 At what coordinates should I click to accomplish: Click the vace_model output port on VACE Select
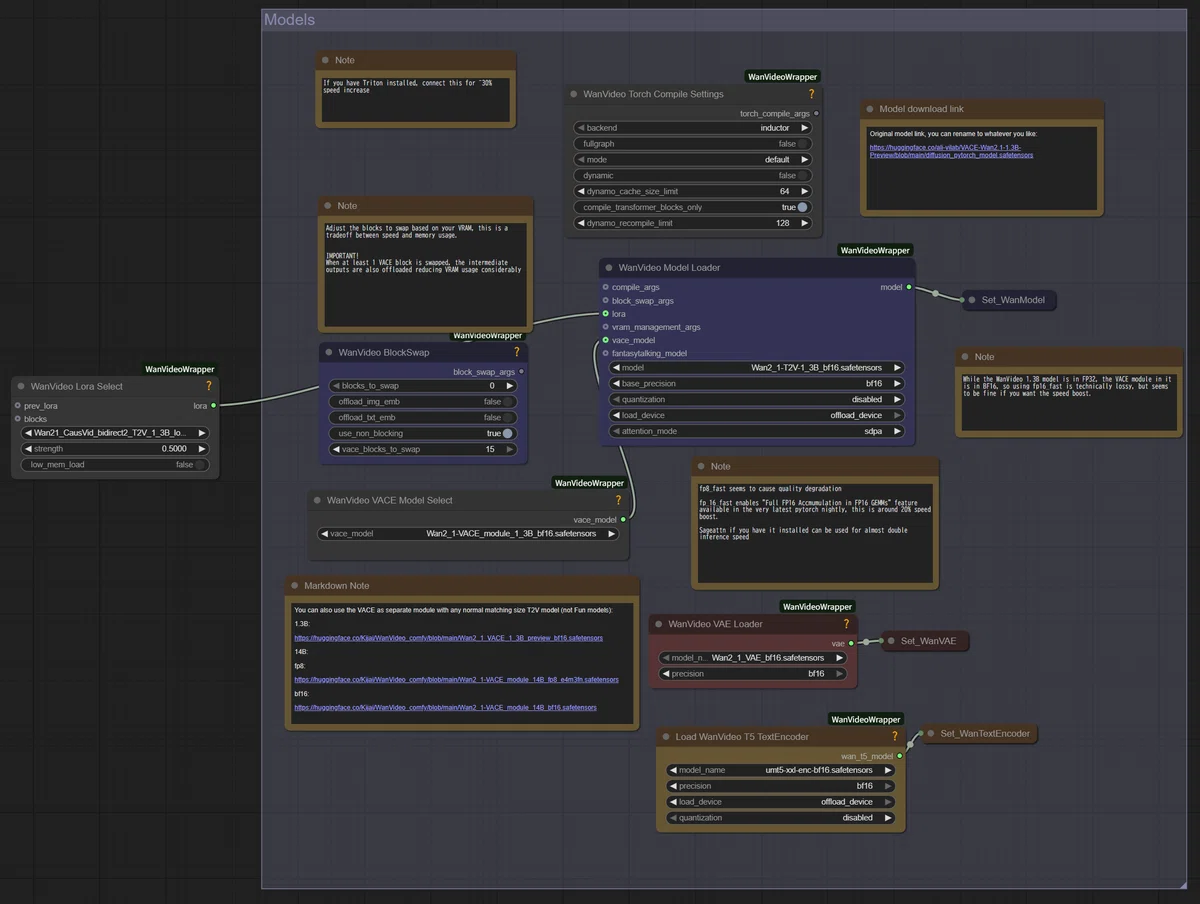[622, 520]
